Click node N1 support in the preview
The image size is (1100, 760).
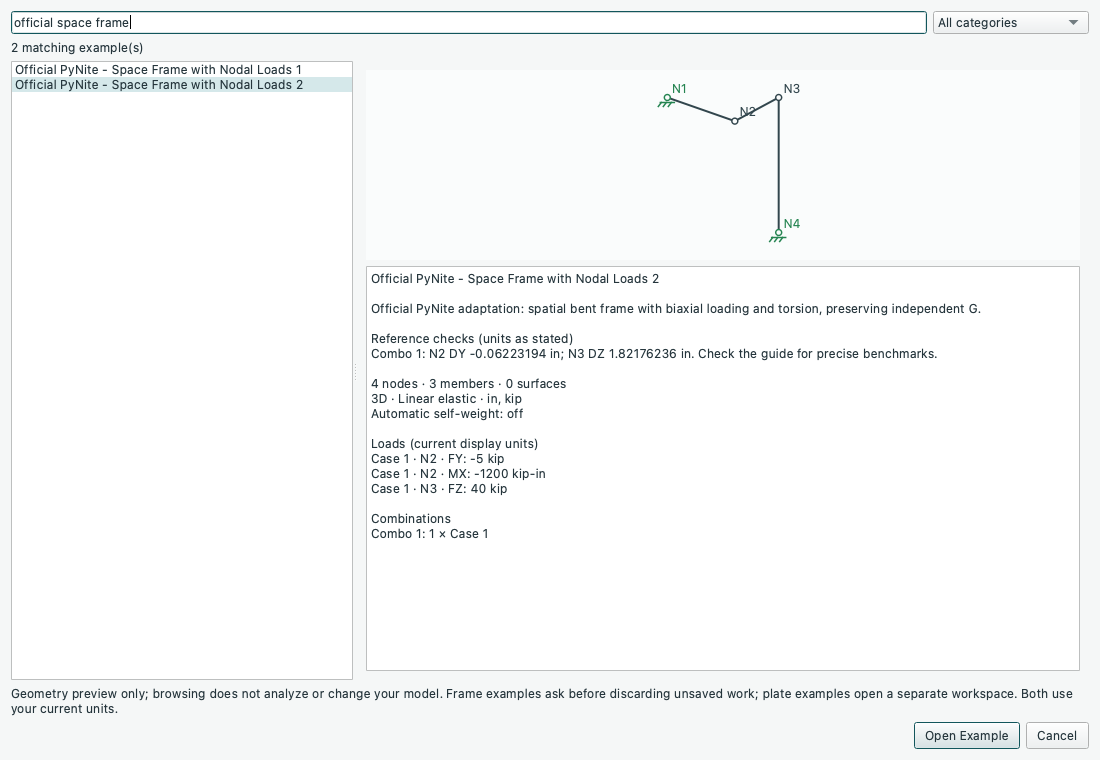667,98
